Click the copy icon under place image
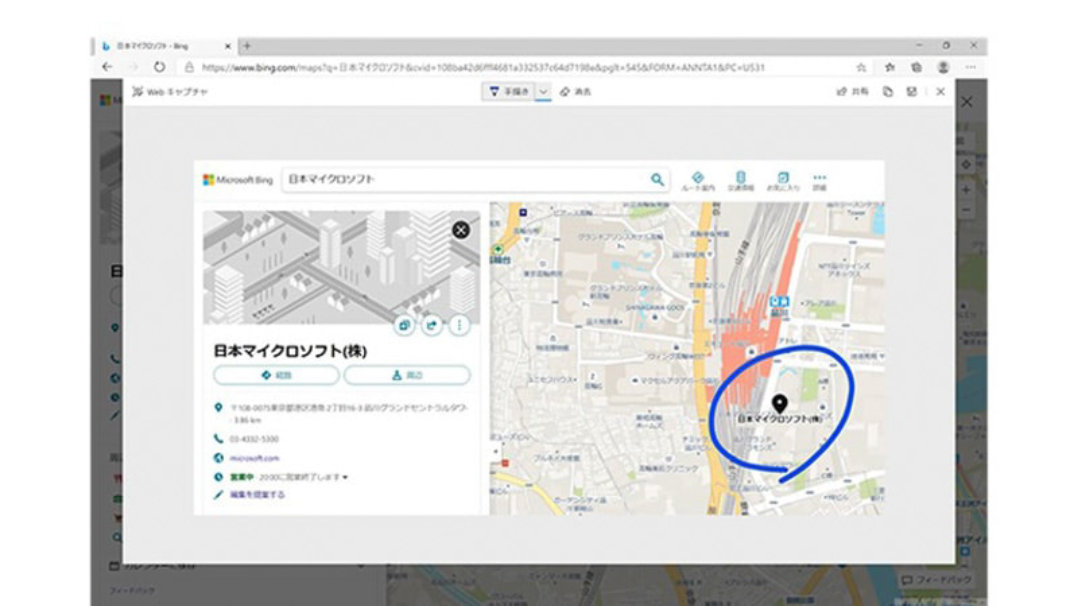Viewport: 1078px width, 606px height. point(404,325)
